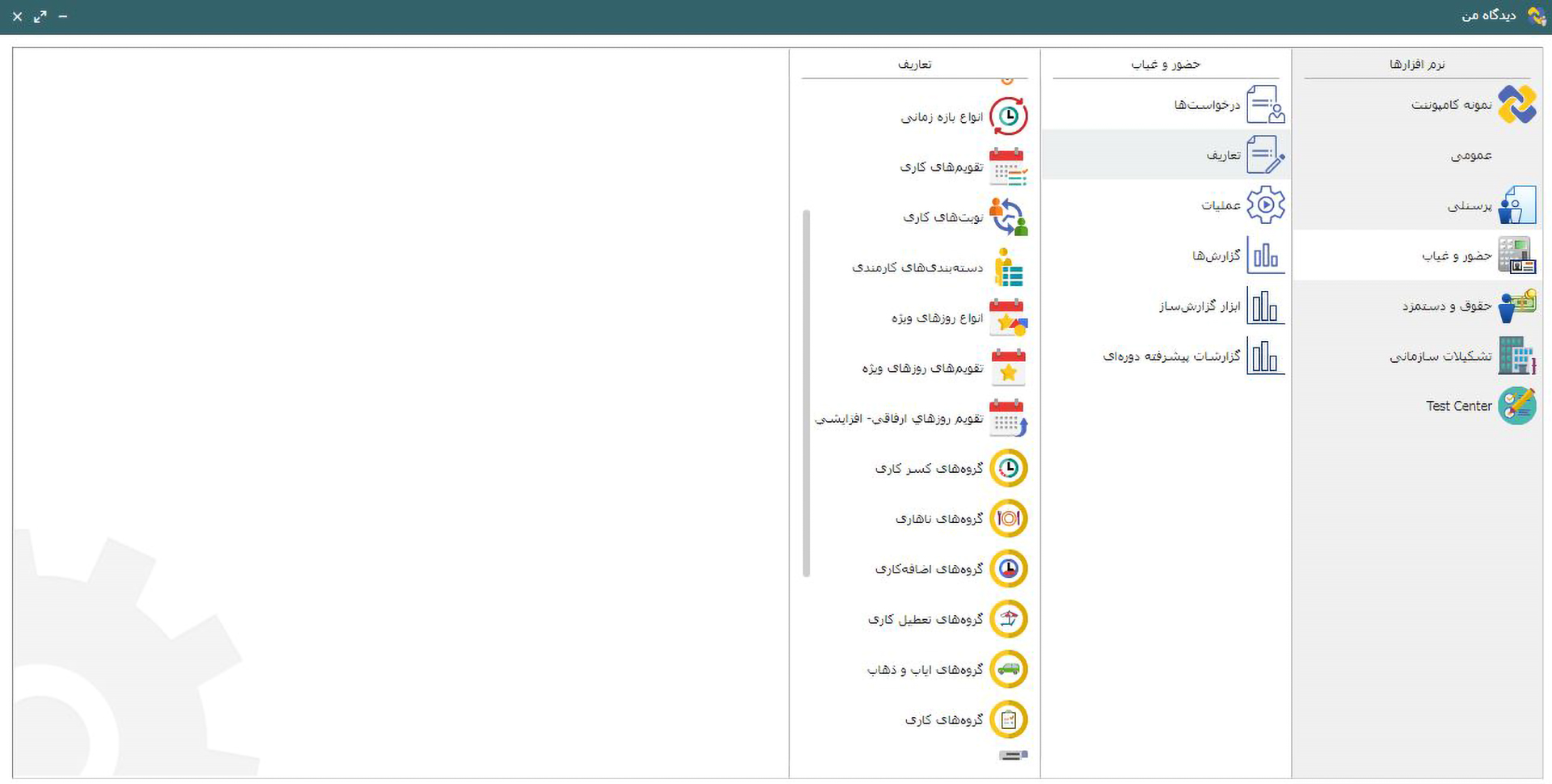Click the گروه‌های ناهاری plate icon
This screenshot has height=784, width=1552.
coord(1008,518)
